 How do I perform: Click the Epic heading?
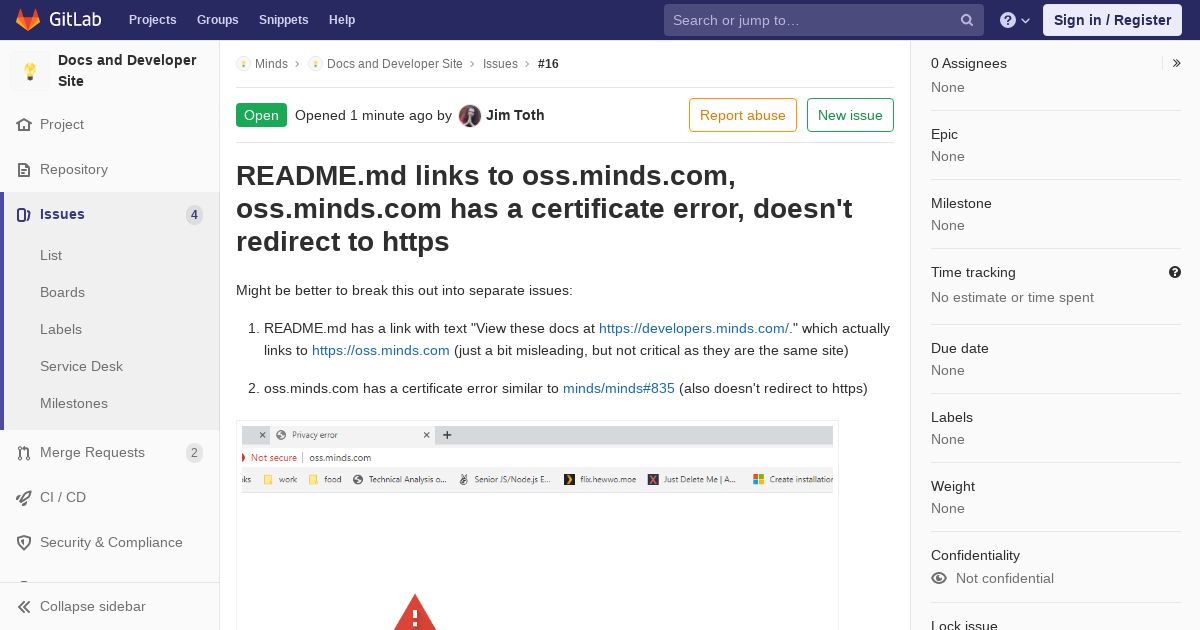pos(944,134)
